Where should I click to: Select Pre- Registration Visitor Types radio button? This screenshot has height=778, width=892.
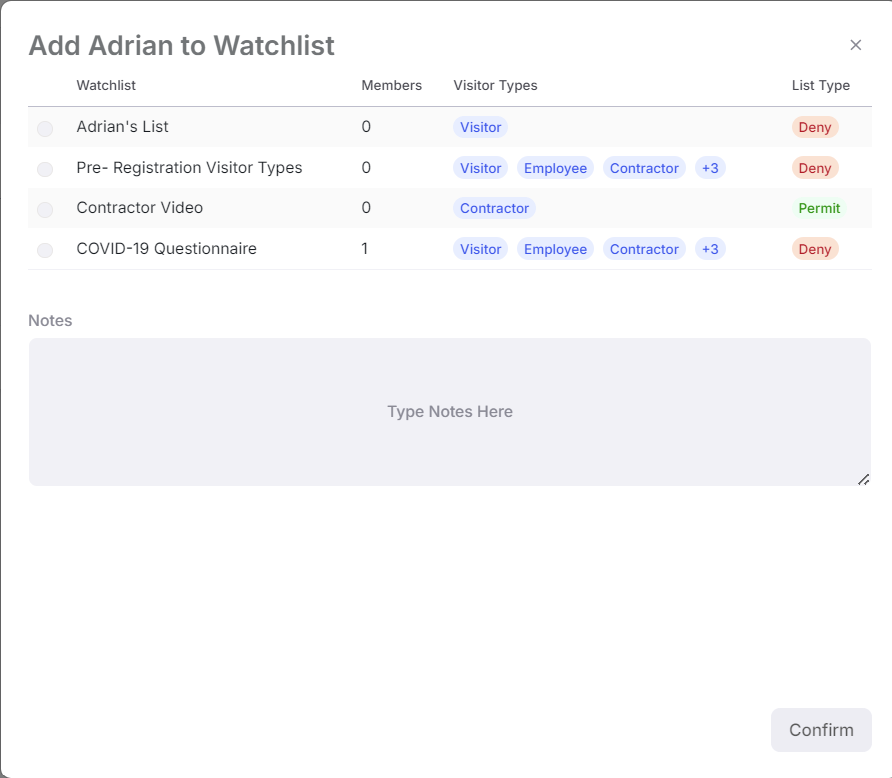[45, 169]
